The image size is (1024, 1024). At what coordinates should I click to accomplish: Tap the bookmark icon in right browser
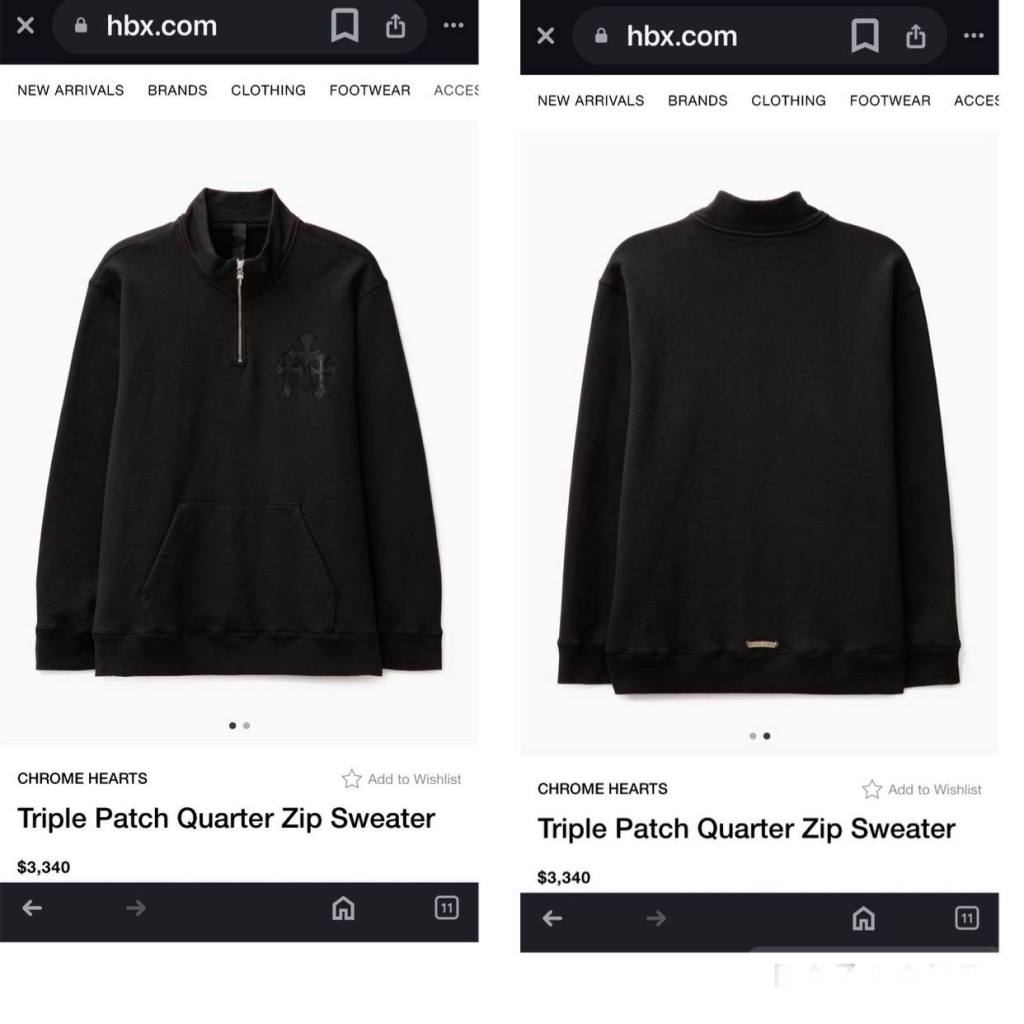pyautogui.click(x=865, y=36)
